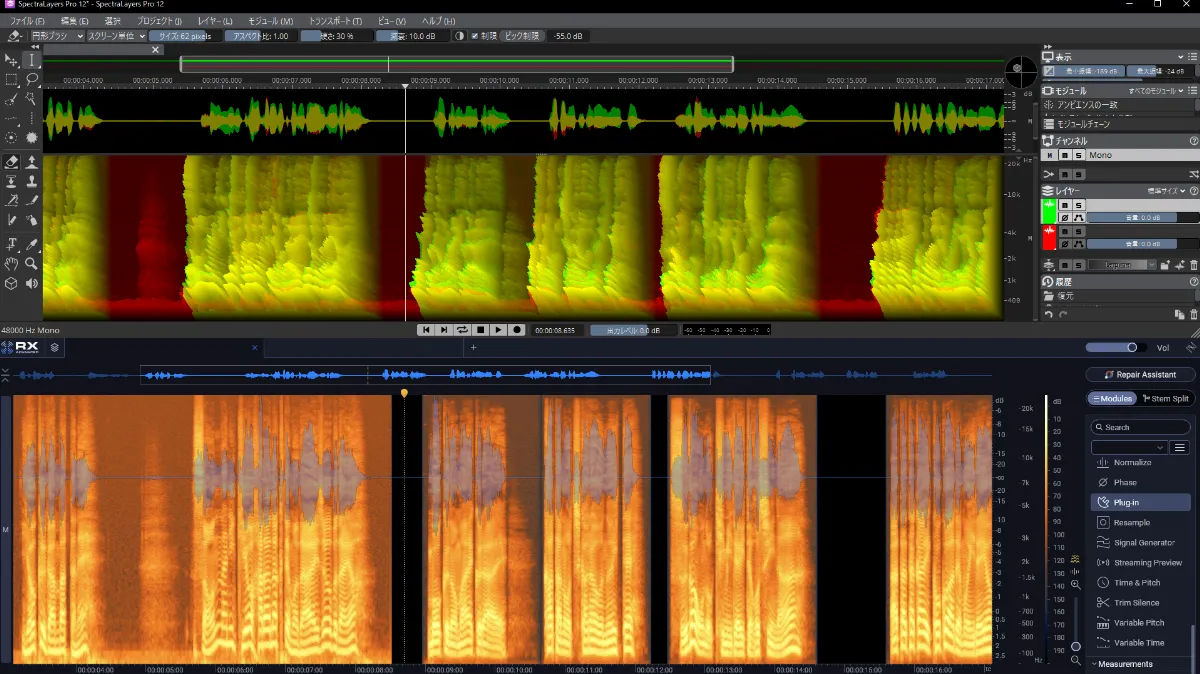The image size is (1200, 674).
Task: Open the RX module category dropdown
Action: click(x=1130, y=447)
